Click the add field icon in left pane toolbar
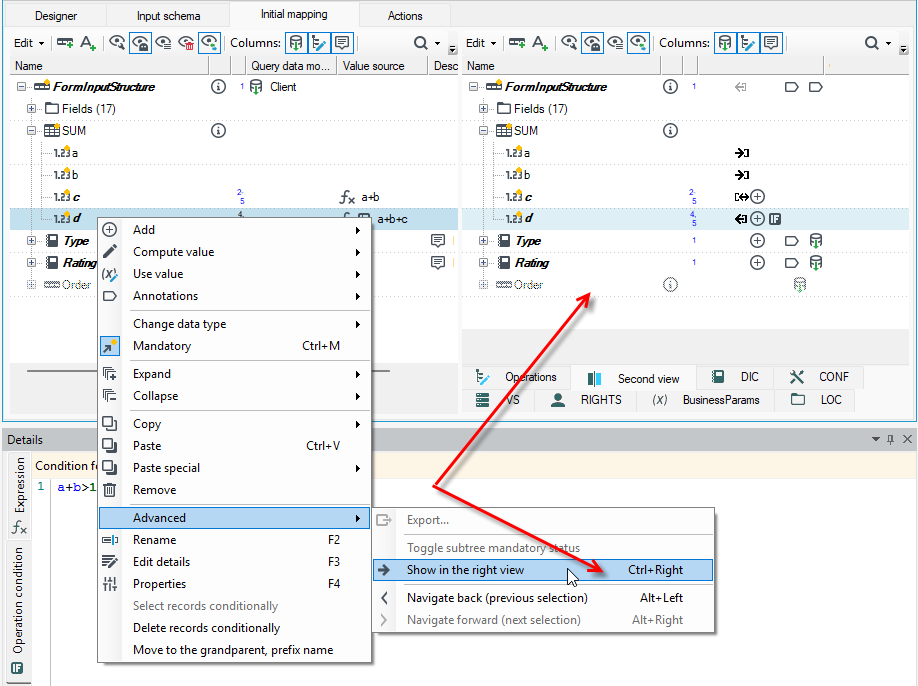The width and height of the screenshot is (918, 686). (65, 43)
